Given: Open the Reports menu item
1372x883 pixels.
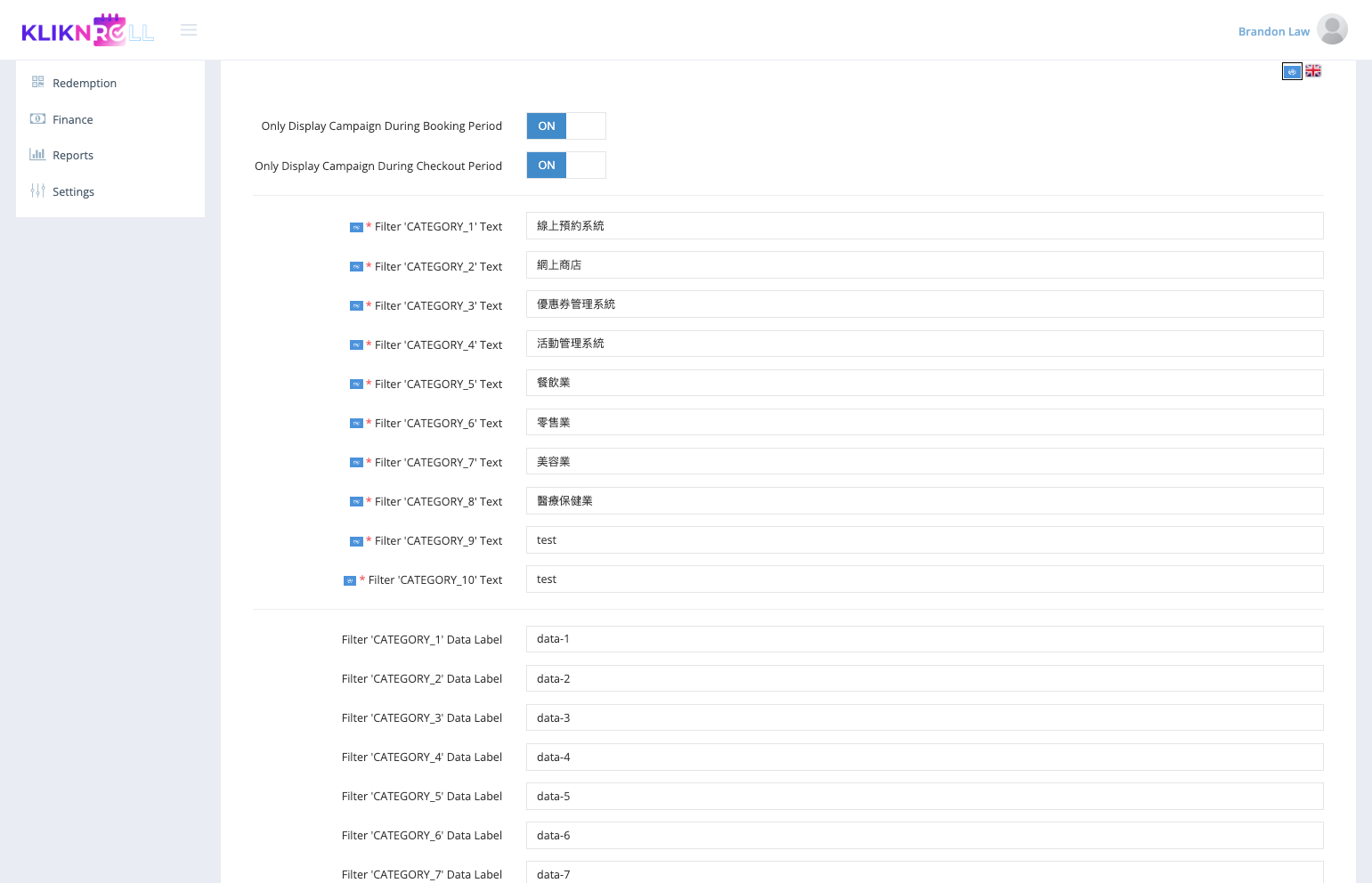Looking at the screenshot, I should coord(73,155).
